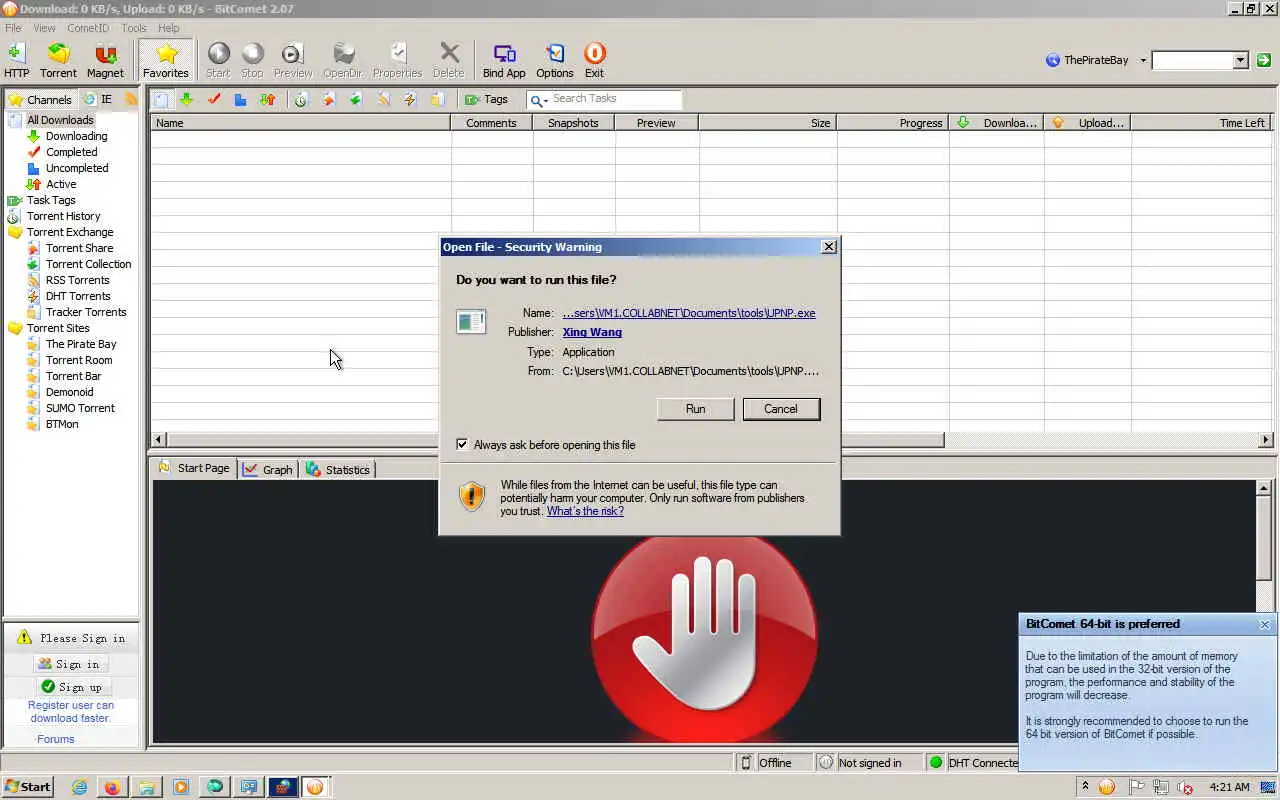Open the Torrent toolbar button
Viewport: 1280px width, 800px height.
[x=58, y=60]
